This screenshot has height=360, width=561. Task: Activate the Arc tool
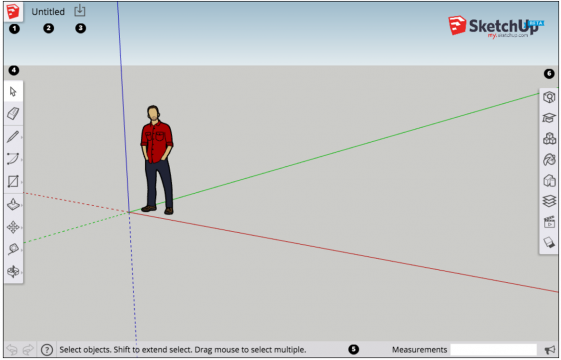[x=13, y=159]
